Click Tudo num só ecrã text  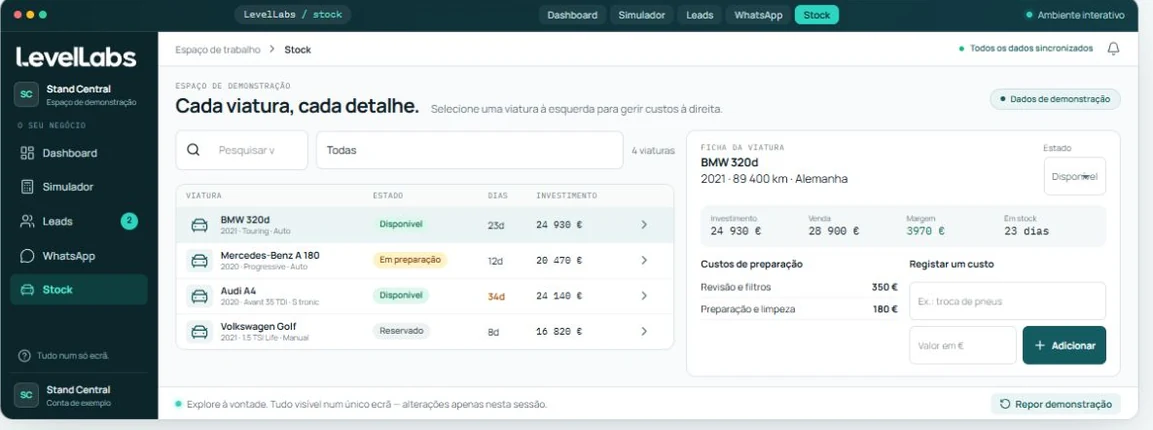point(73,356)
